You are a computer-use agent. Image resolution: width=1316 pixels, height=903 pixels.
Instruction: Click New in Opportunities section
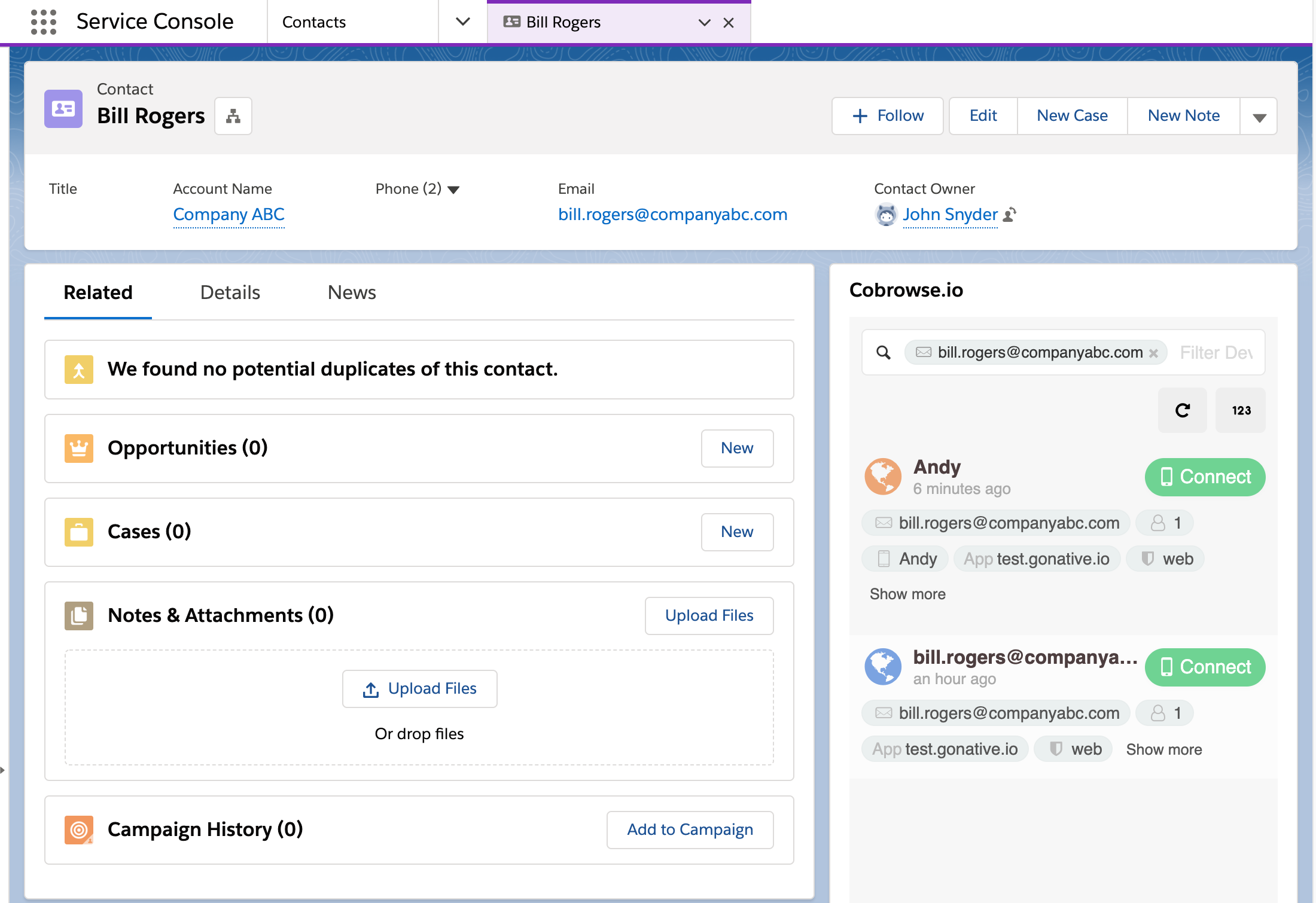point(737,449)
